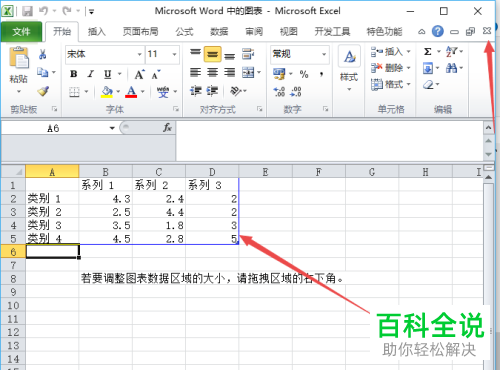Image resolution: width=500 pixels, height=370 pixels.
Task: Click AutoSum sigma icon
Action: [428, 52]
